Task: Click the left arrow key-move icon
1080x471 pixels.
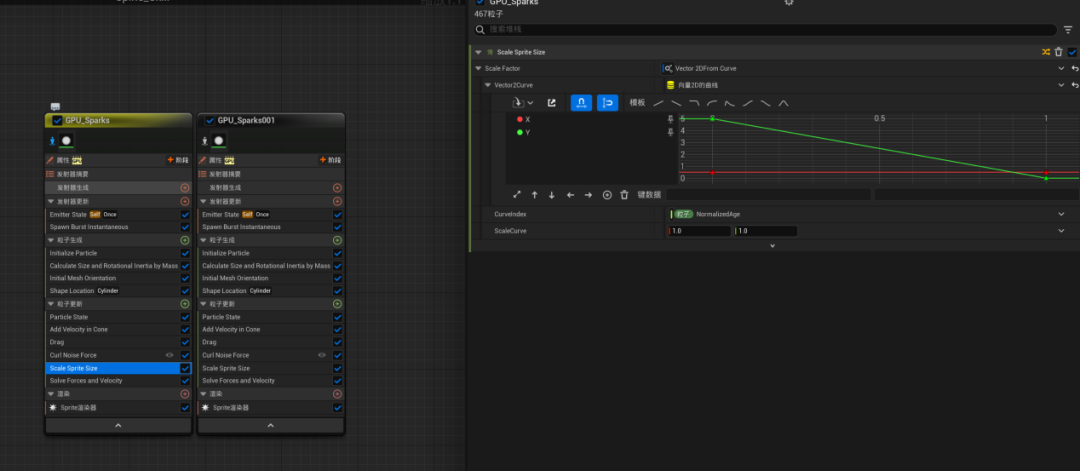Action: click(x=570, y=195)
